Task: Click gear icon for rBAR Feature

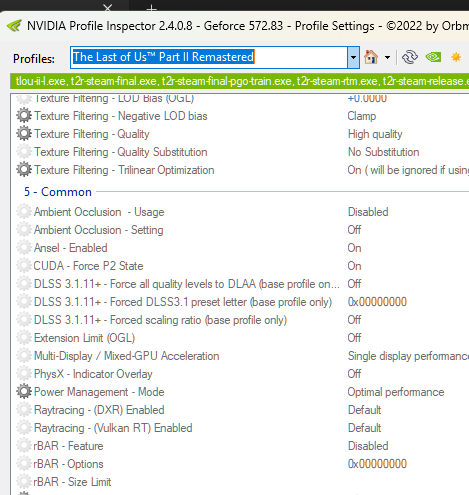Action: [24, 446]
